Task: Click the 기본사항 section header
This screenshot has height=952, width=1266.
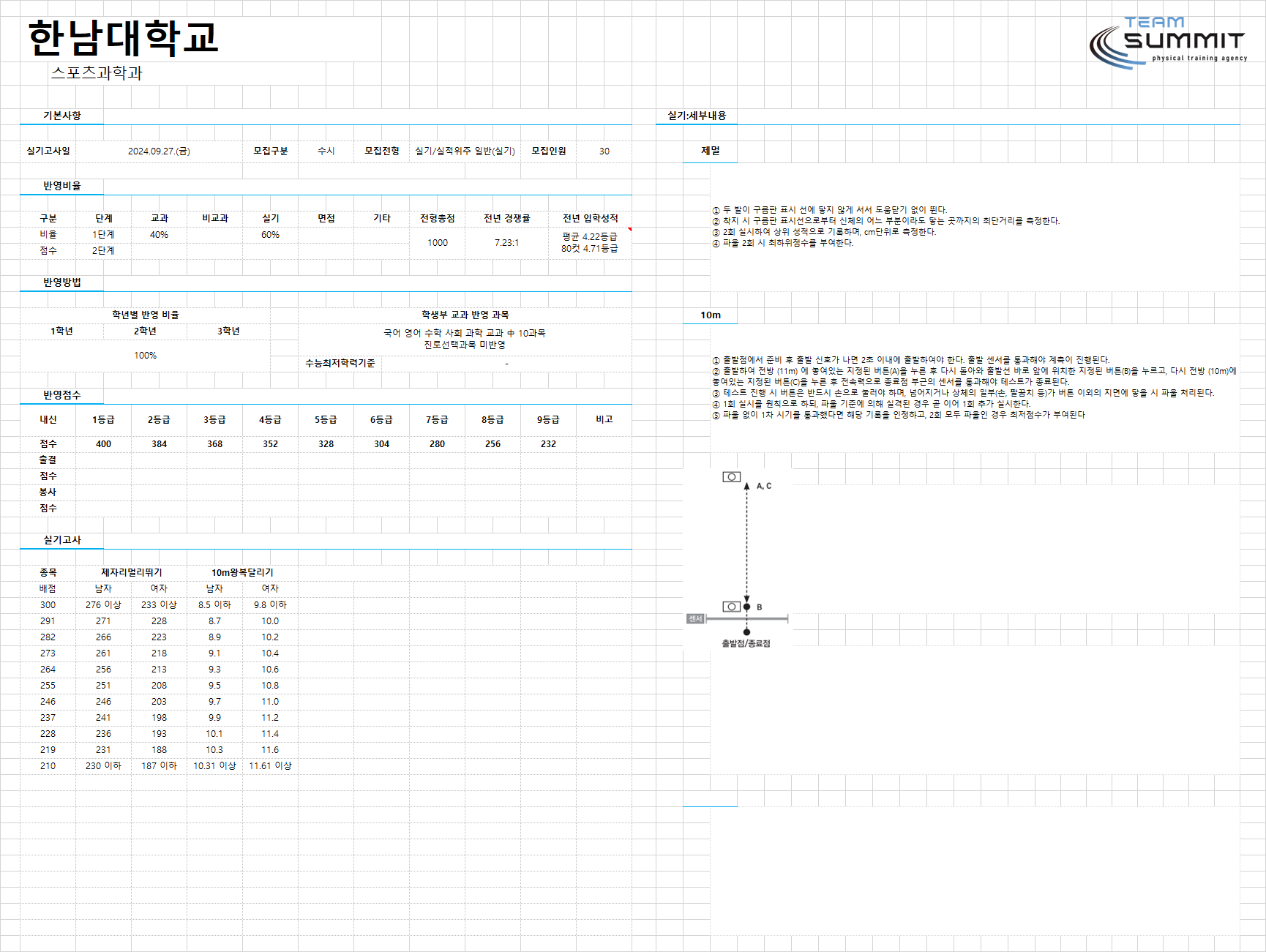Action: pos(62,116)
